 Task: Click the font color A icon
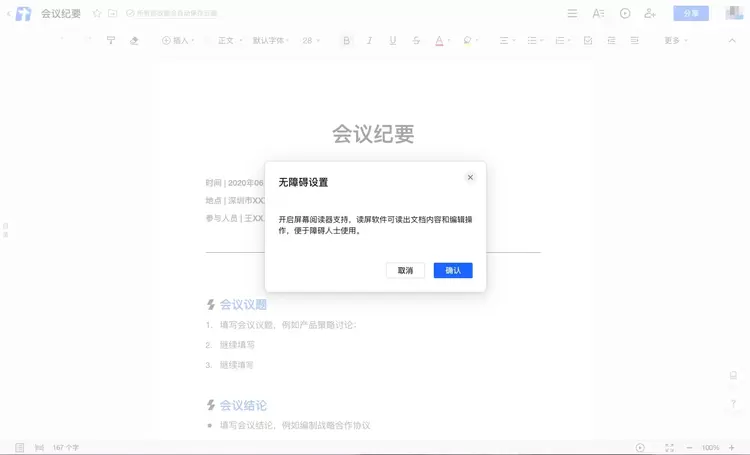(x=439, y=41)
